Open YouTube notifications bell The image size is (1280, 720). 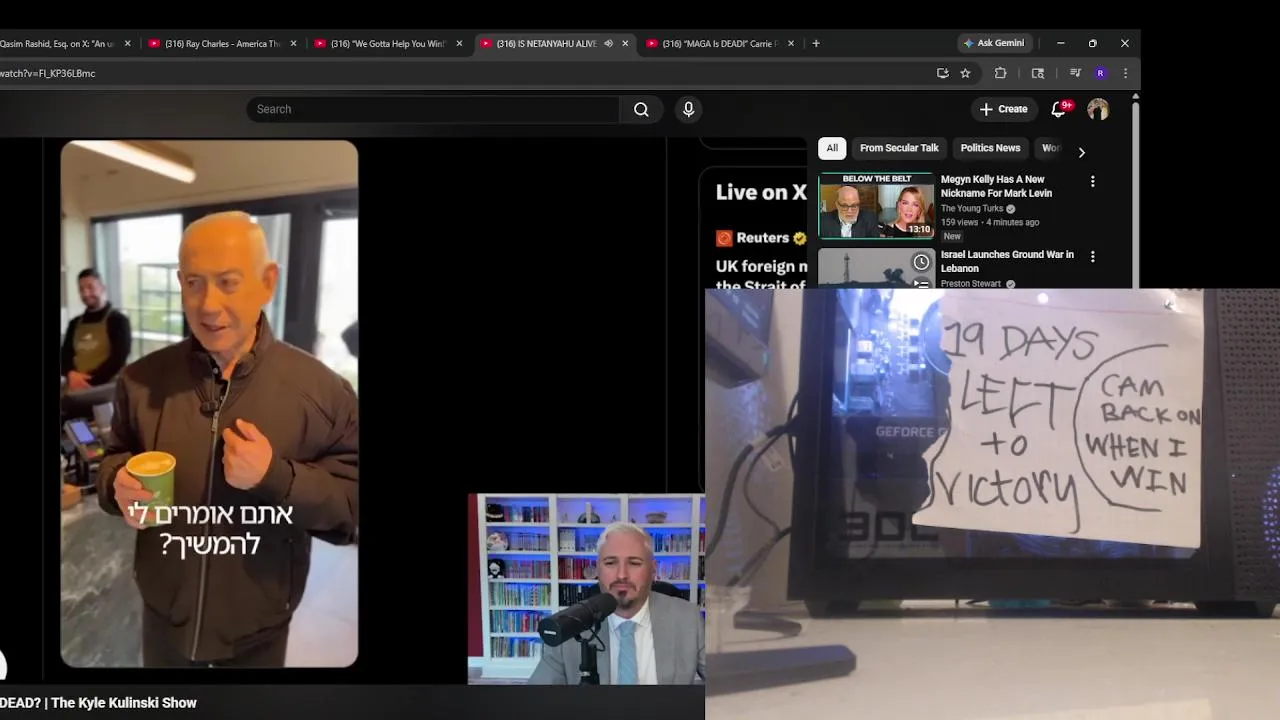pyautogui.click(x=1059, y=109)
